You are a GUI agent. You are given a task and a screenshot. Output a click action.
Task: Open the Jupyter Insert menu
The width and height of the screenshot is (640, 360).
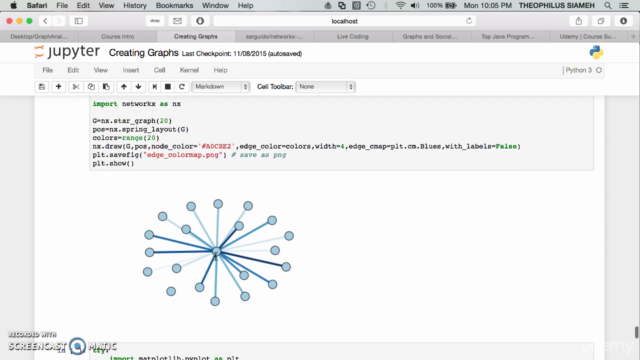(131, 70)
